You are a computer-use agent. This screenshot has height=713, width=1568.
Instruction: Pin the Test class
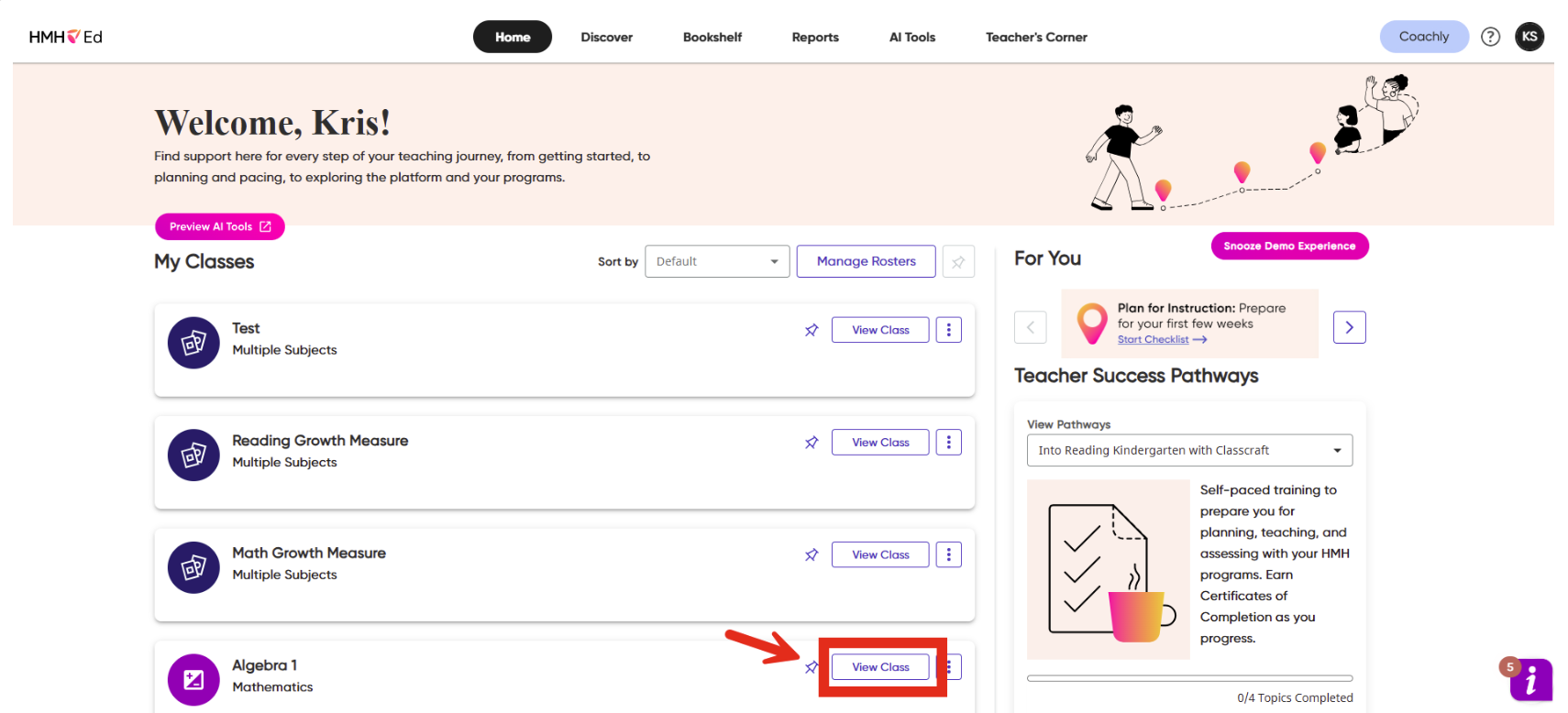click(x=812, y=330)
